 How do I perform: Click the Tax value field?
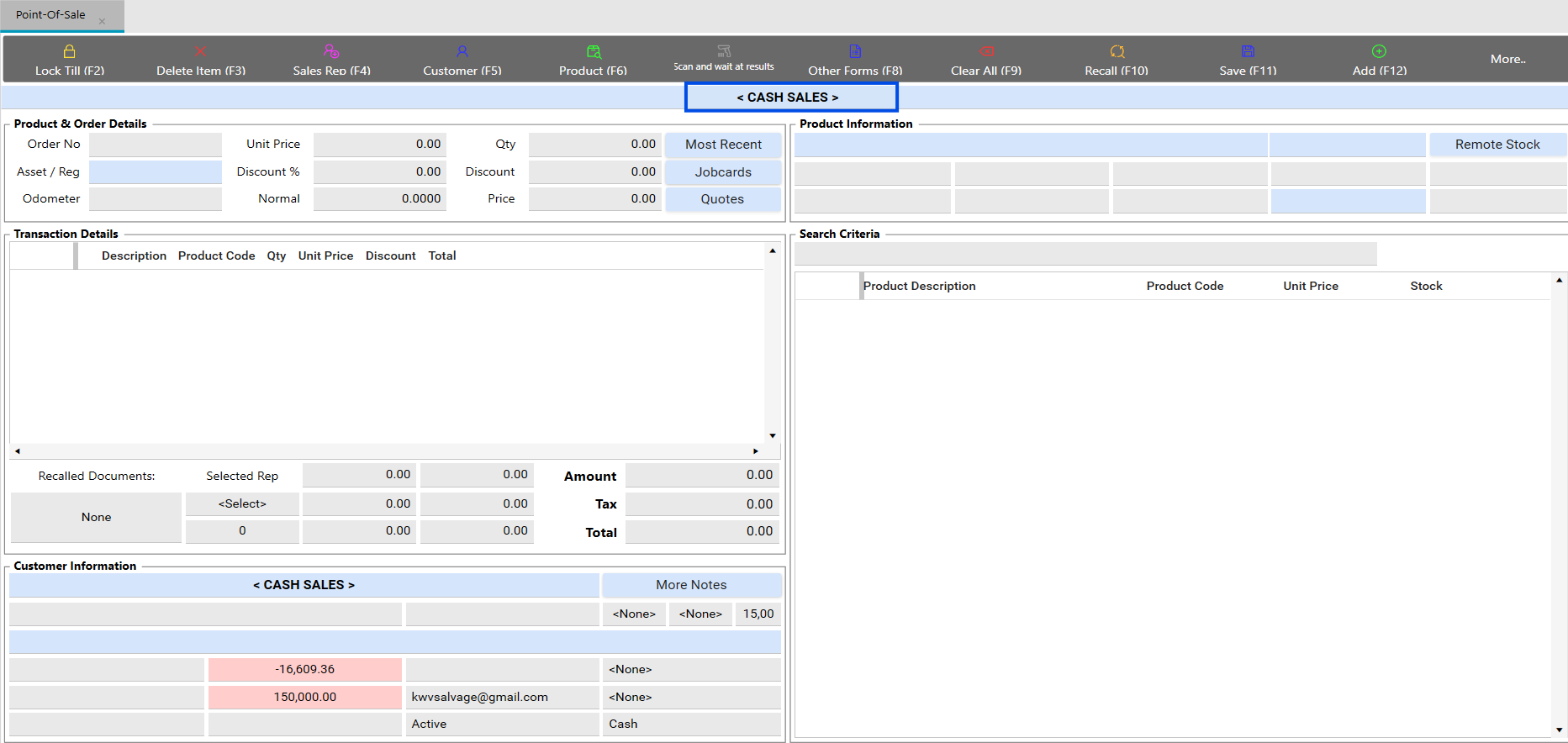pos(702,504)
